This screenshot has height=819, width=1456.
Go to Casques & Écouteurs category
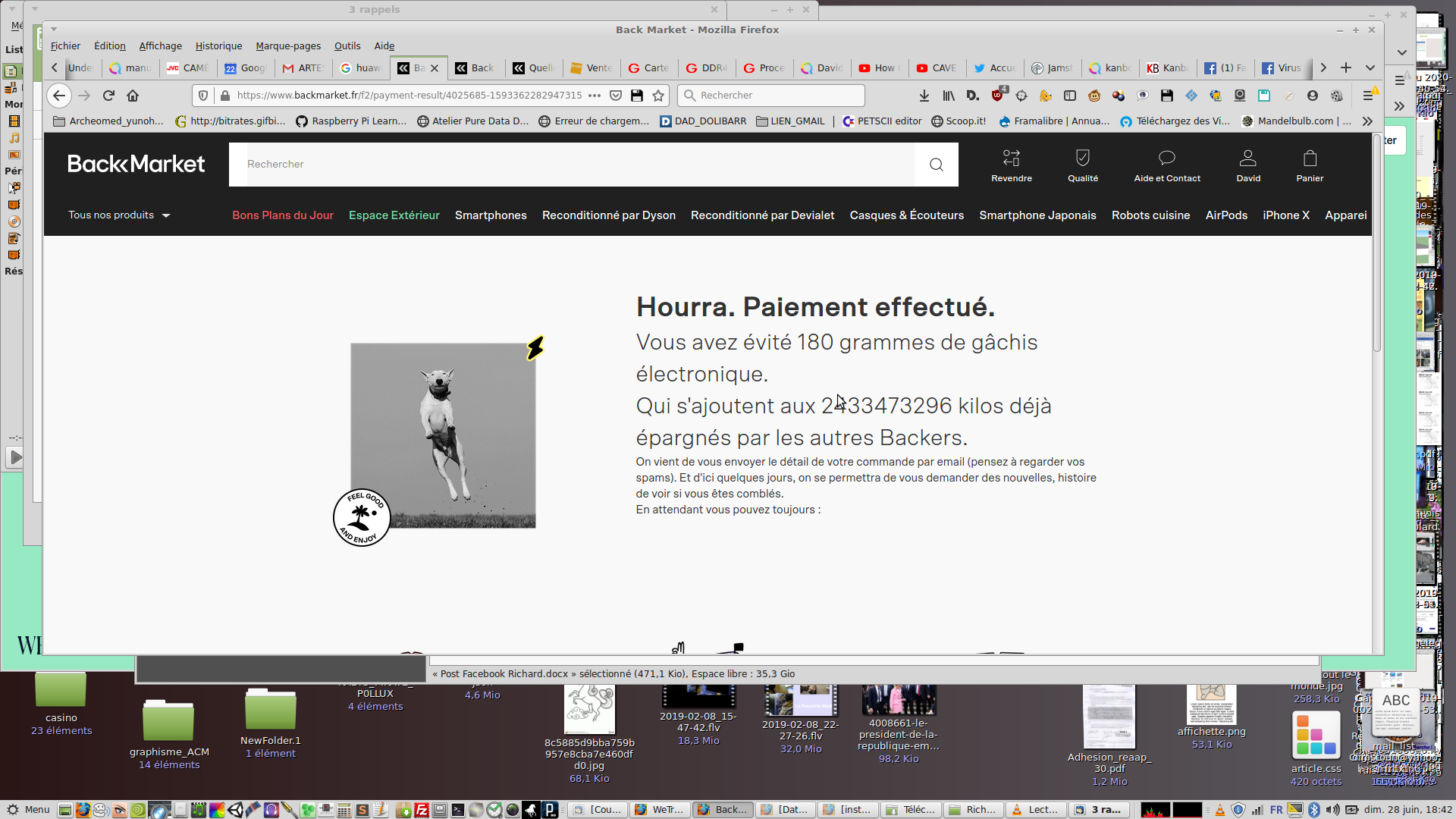906,215
